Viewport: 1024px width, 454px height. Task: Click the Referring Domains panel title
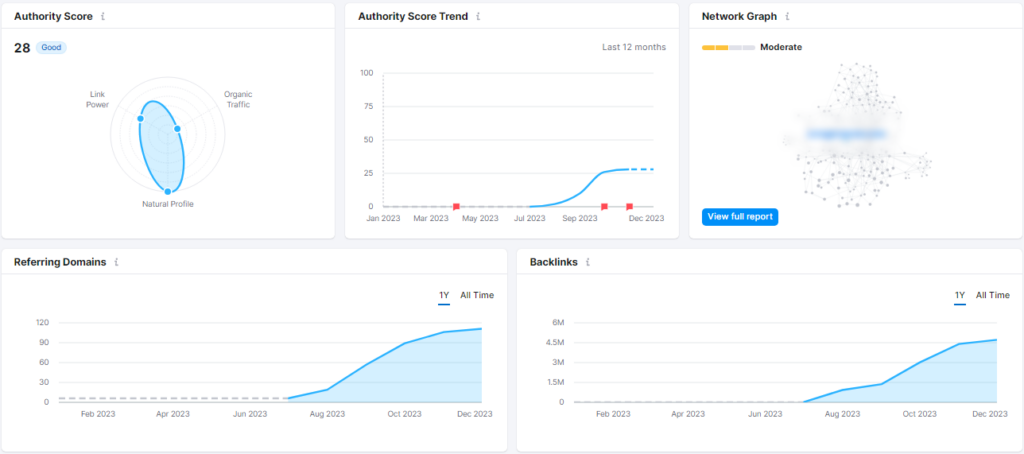coord(60,262)
